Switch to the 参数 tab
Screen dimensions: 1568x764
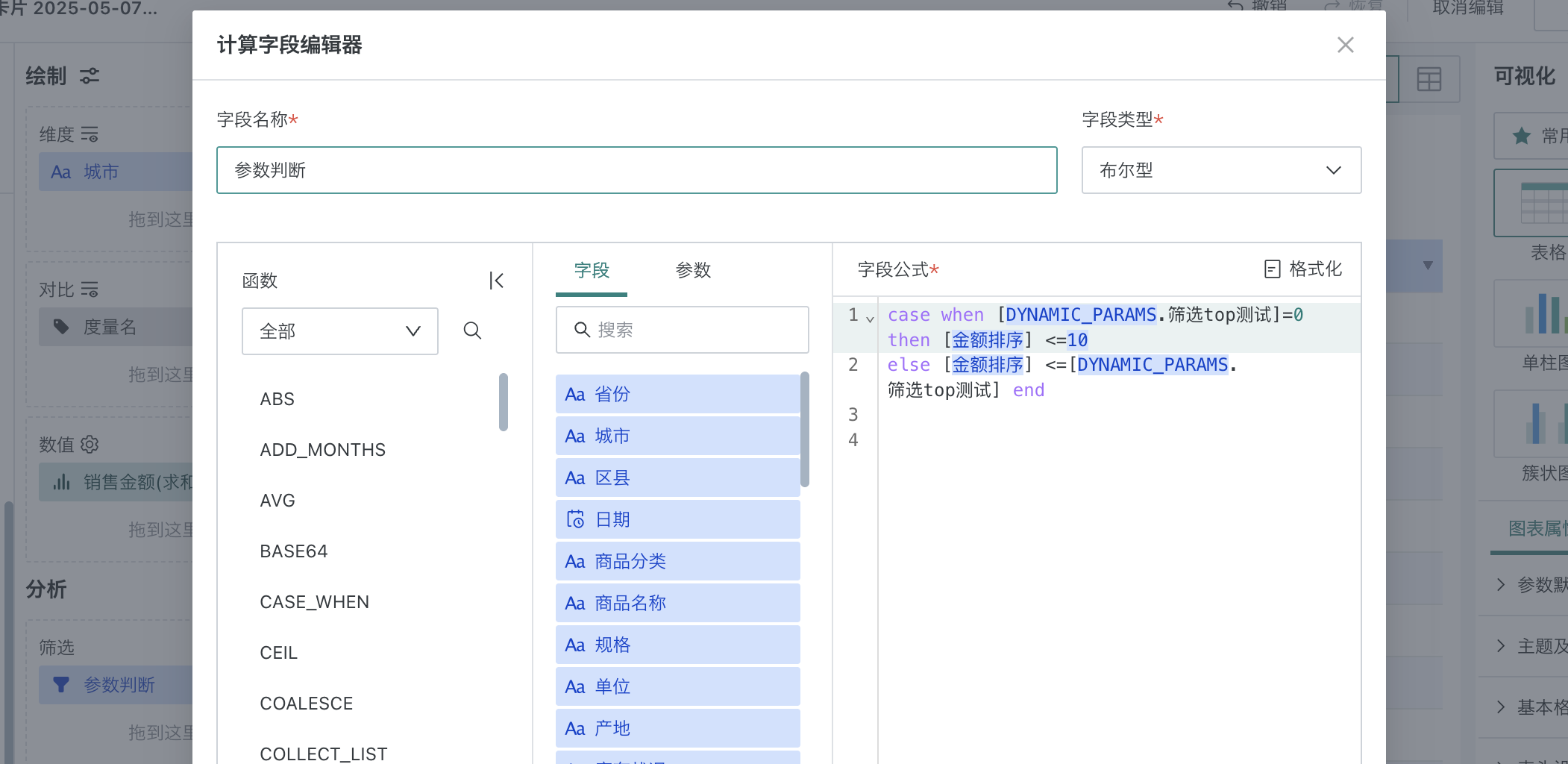pyautogui.click(x=693, y=270)
